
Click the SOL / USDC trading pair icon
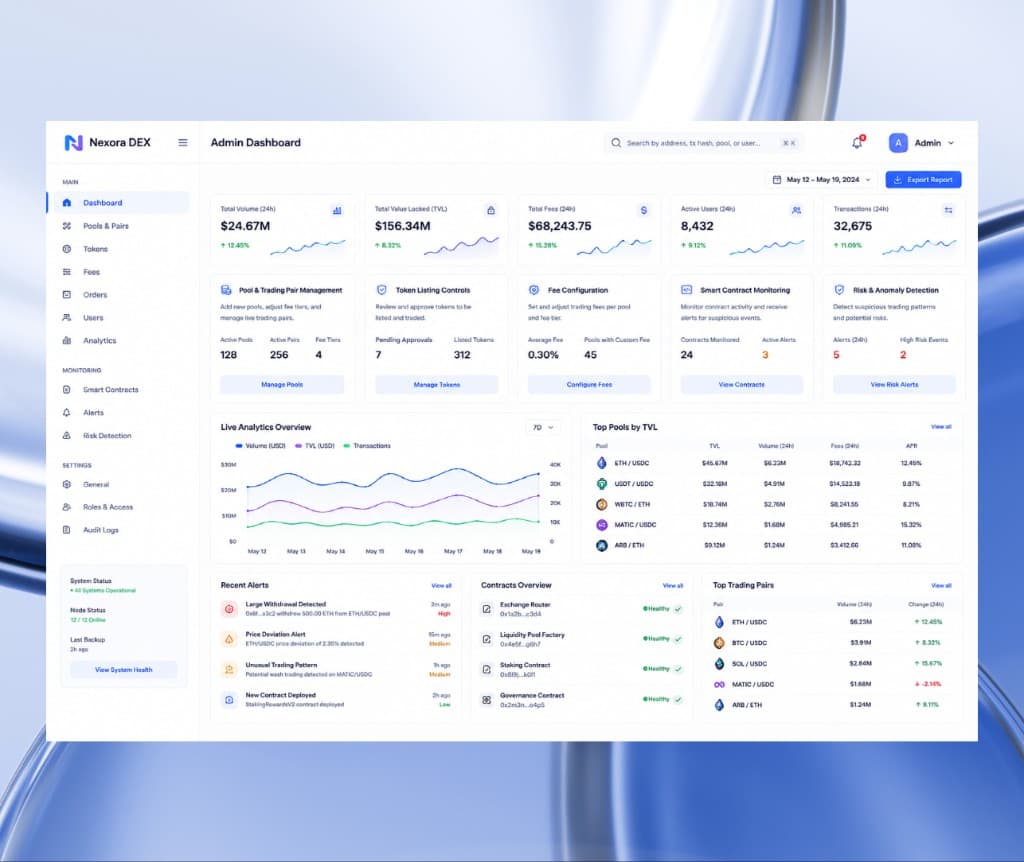[x=719, y=663]
